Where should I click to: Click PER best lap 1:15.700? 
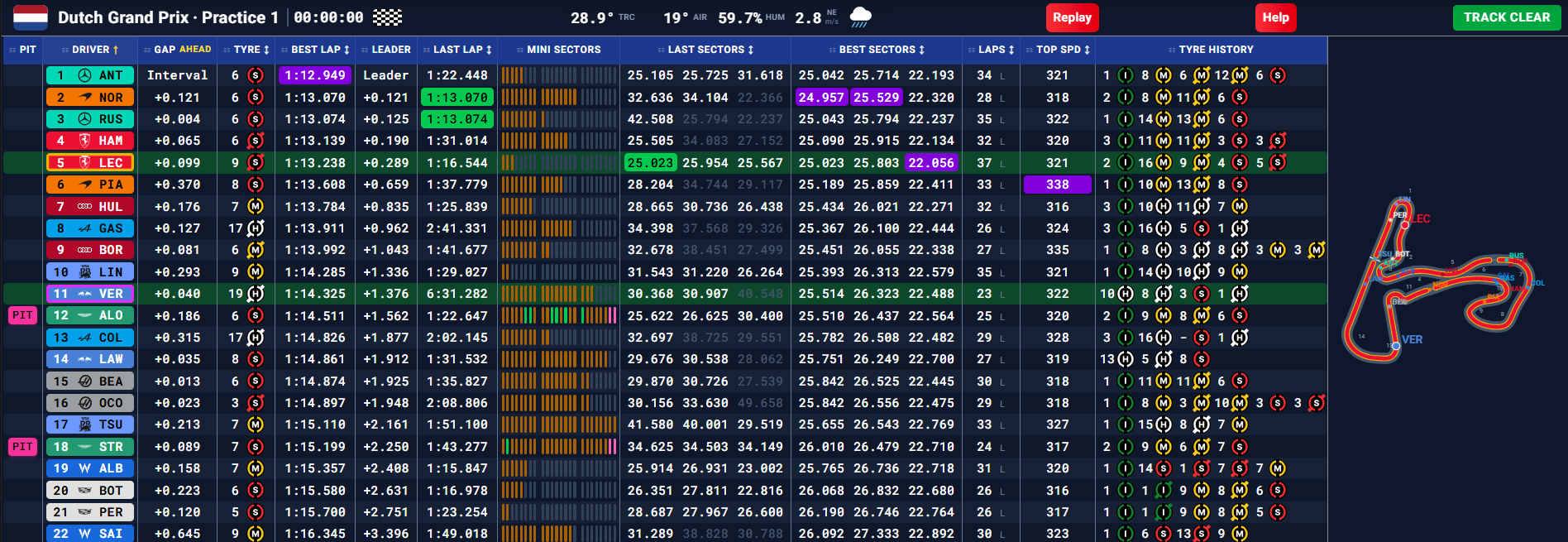click(x=315, y=512)
